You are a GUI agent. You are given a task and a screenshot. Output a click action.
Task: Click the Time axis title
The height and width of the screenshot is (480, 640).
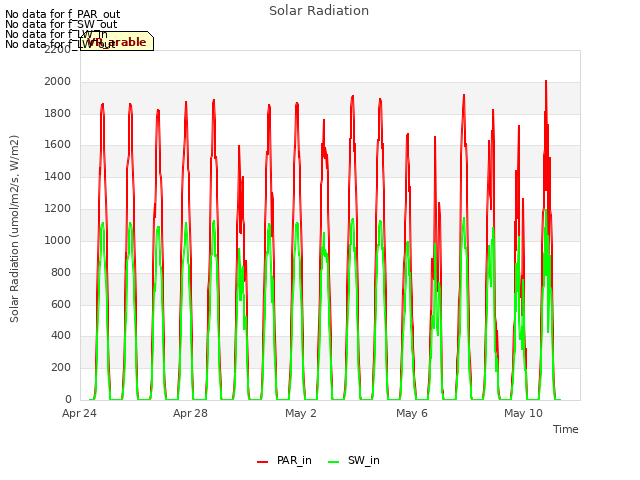click(566, 429)
